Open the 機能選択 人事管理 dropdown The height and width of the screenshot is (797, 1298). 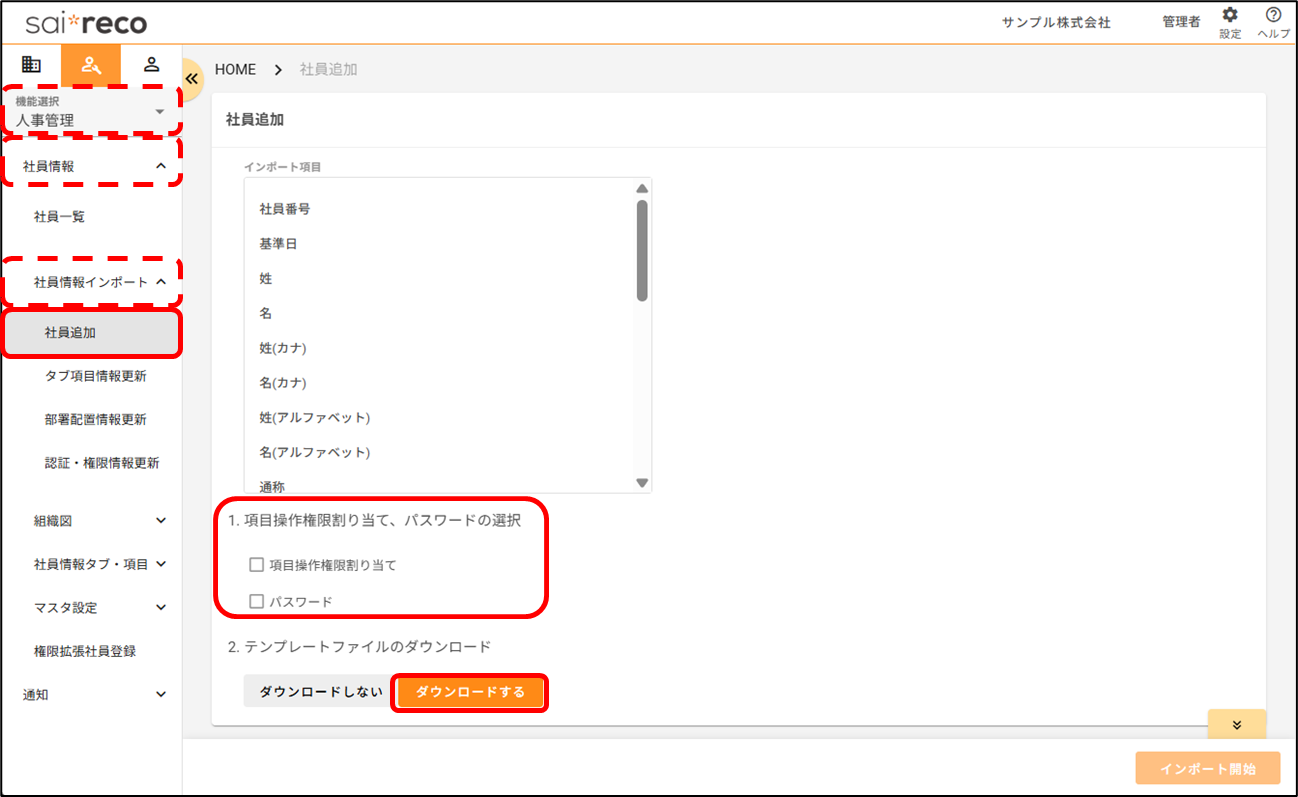coord(90,111)
